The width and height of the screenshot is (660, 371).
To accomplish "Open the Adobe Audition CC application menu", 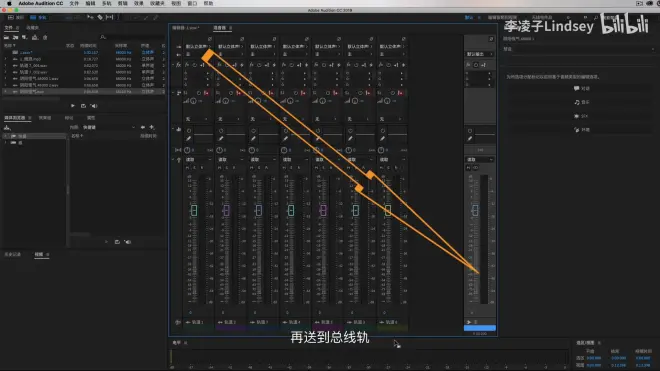I will 40,3.
